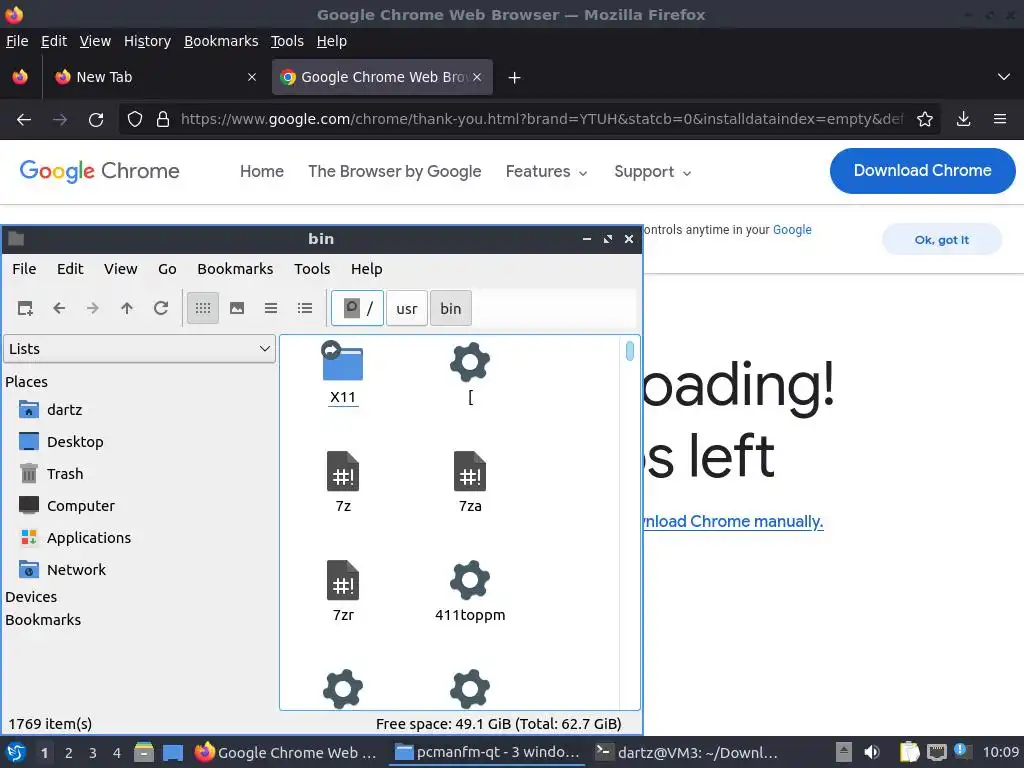Open file manager Tools menu
Viewport: 1024px width, 768px height.
(x=312, y=269)
